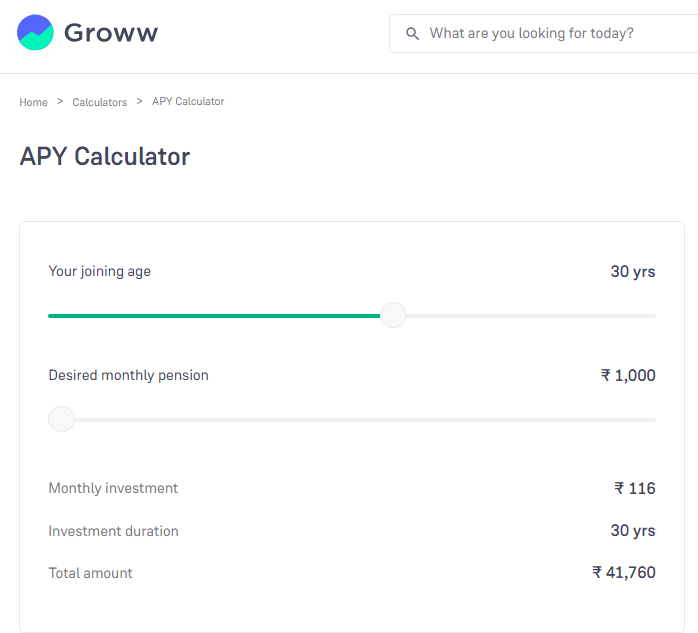Click the 'Desired monthly pension' label
Viewport: 698px width, 633px height.
(x=129, y=375)
